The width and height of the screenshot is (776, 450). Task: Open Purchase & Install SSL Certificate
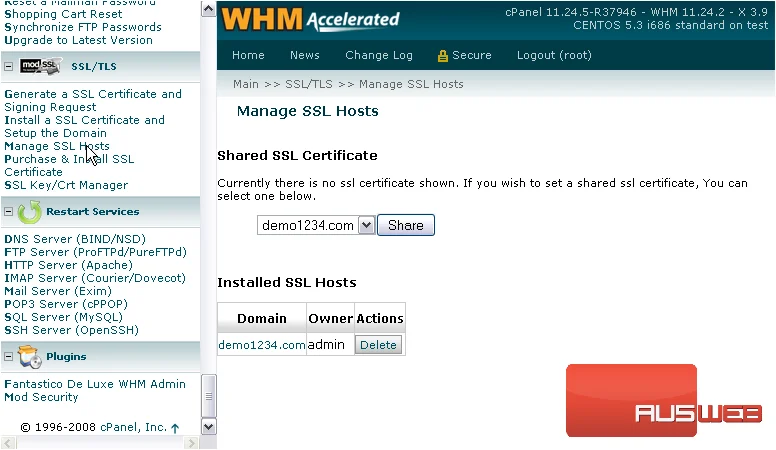click(x=69, y=165)
